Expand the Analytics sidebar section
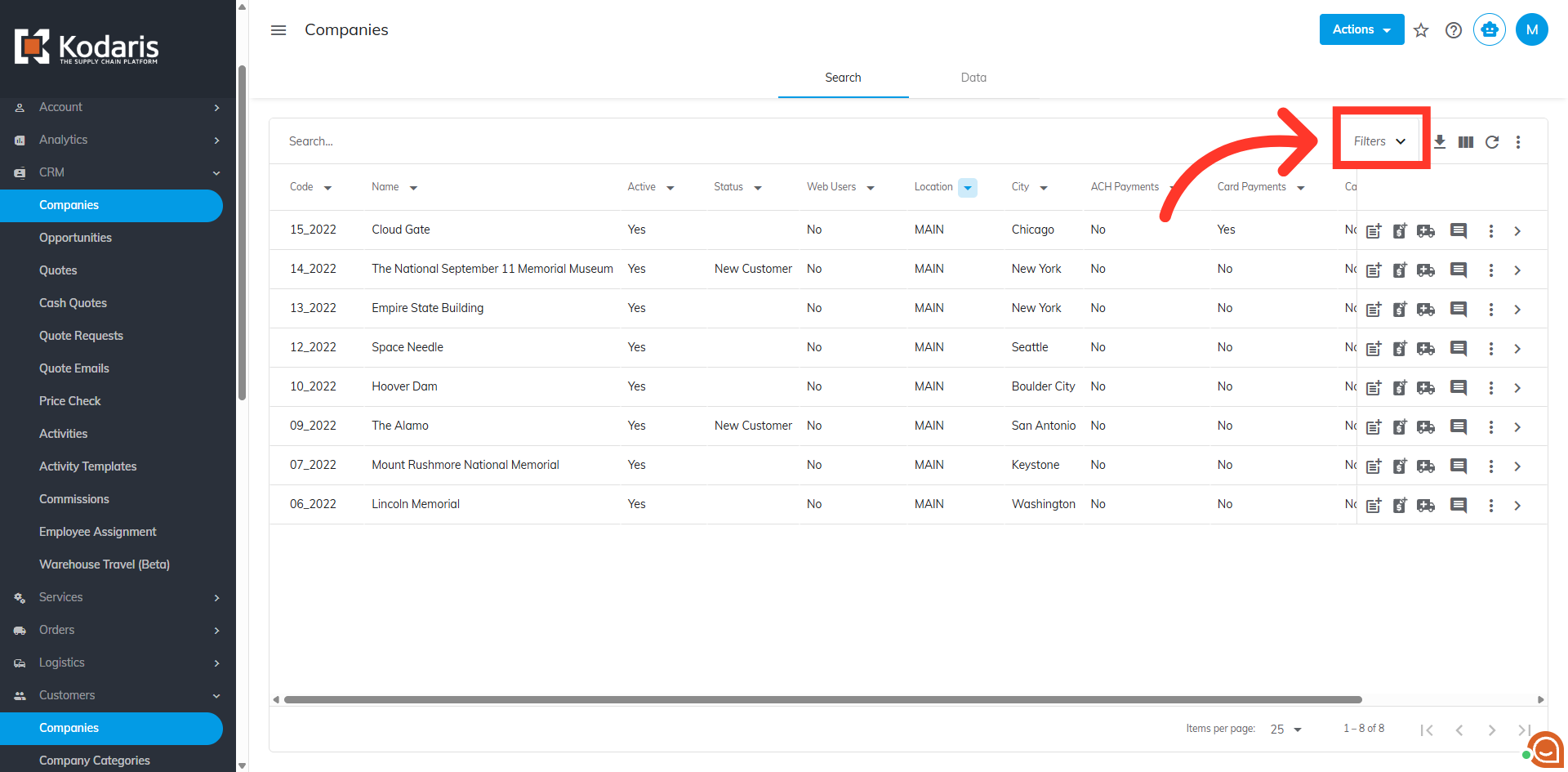The image size is (1568, 772). pyautogui.click(x=118, y=140)
